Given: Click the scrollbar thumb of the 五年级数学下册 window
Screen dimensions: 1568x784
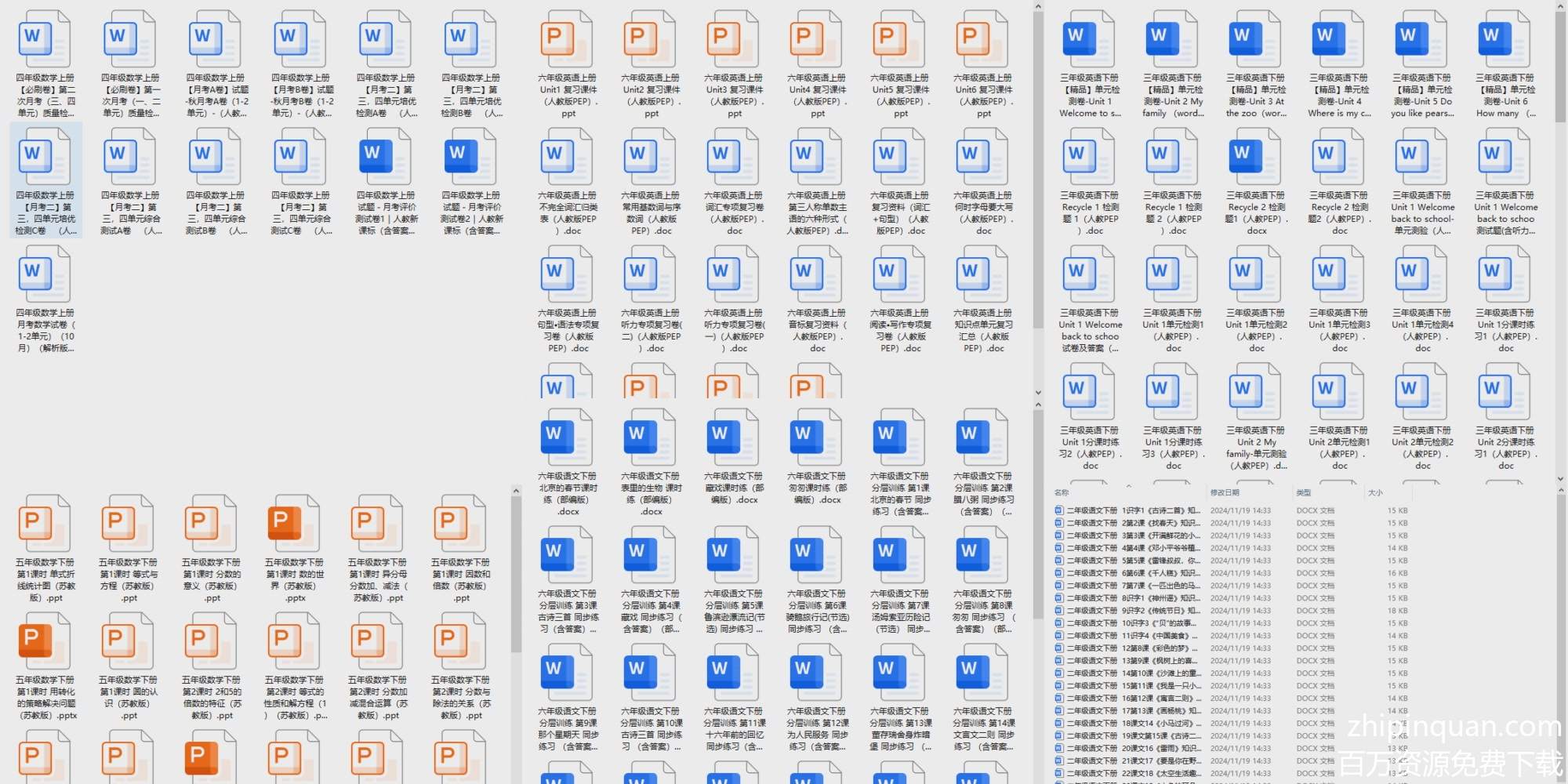Looking at the screenshot, I should (516, 574).
